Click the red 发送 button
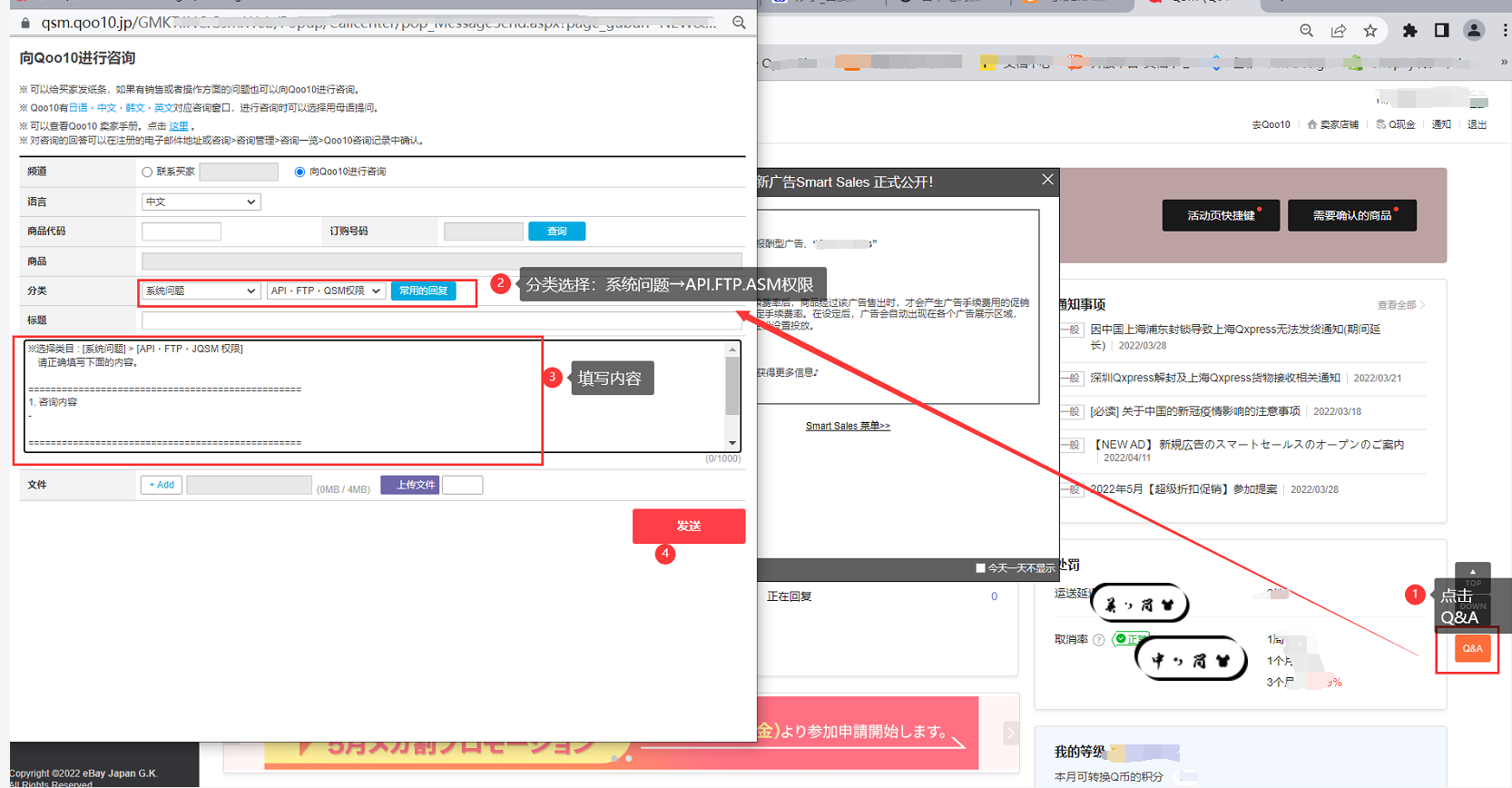Screen dimensions: 1512x788 (689, 526)
